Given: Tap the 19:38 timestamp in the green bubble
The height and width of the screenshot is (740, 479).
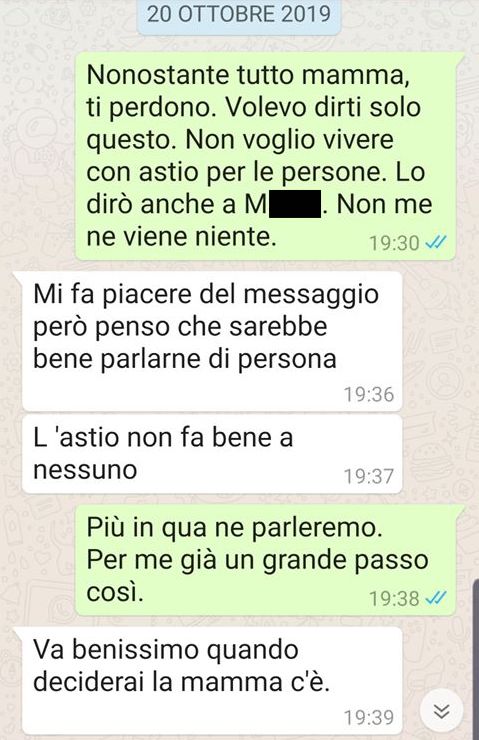Looking at the screenshot, I should [394, 599].
